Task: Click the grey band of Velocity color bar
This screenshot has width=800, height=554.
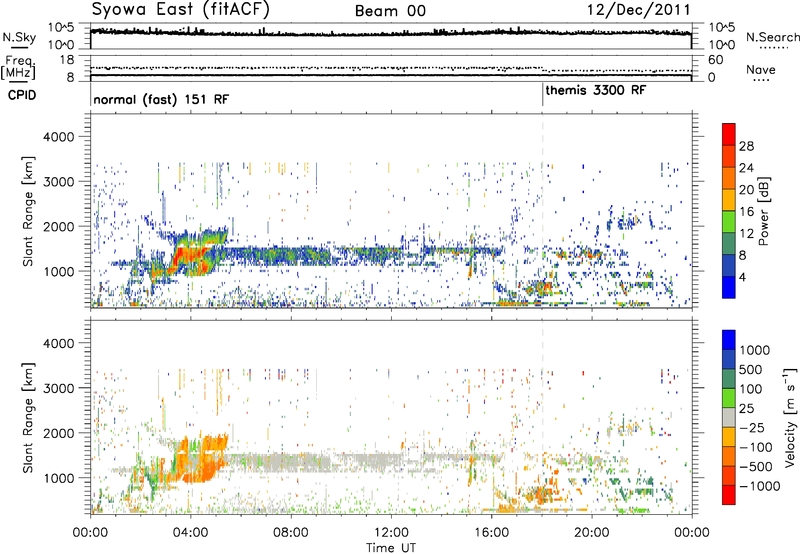Action: tap(729, 418)
